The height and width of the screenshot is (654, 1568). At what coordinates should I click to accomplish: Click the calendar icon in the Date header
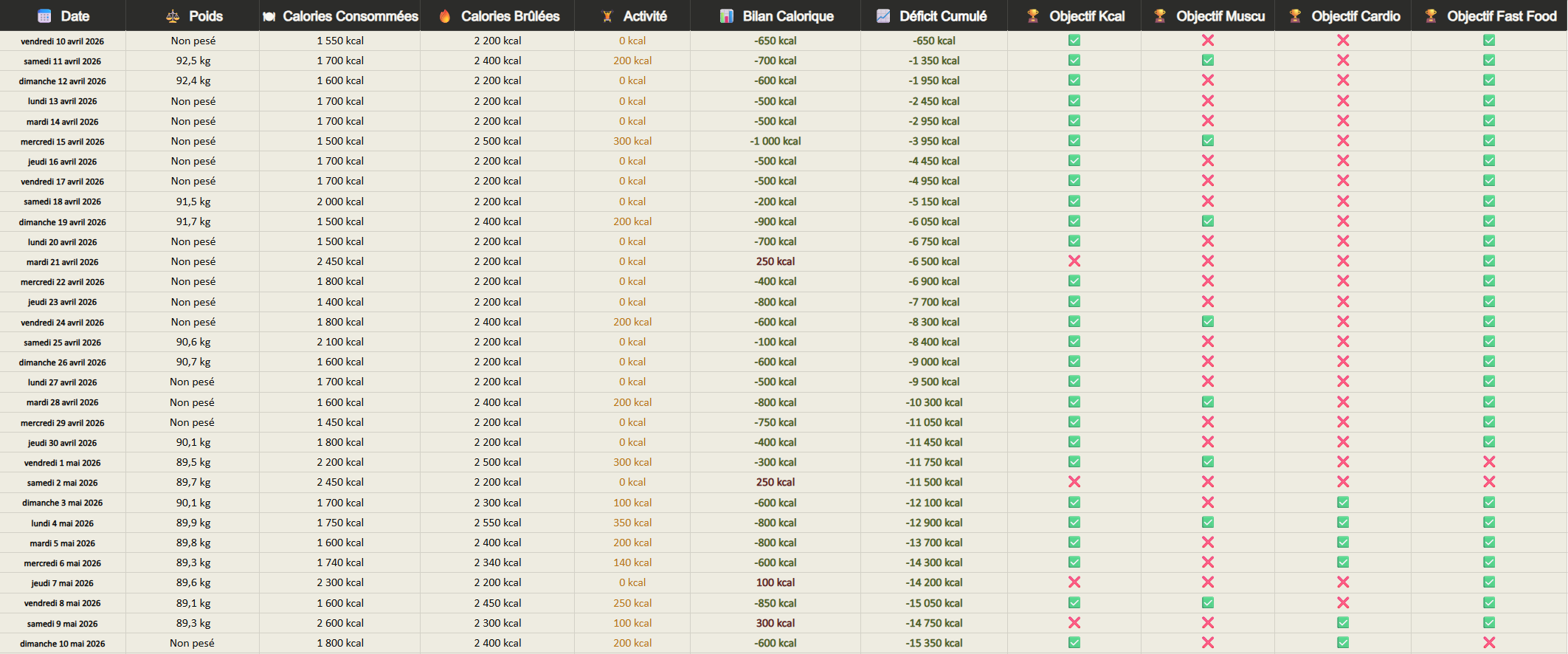44,16
